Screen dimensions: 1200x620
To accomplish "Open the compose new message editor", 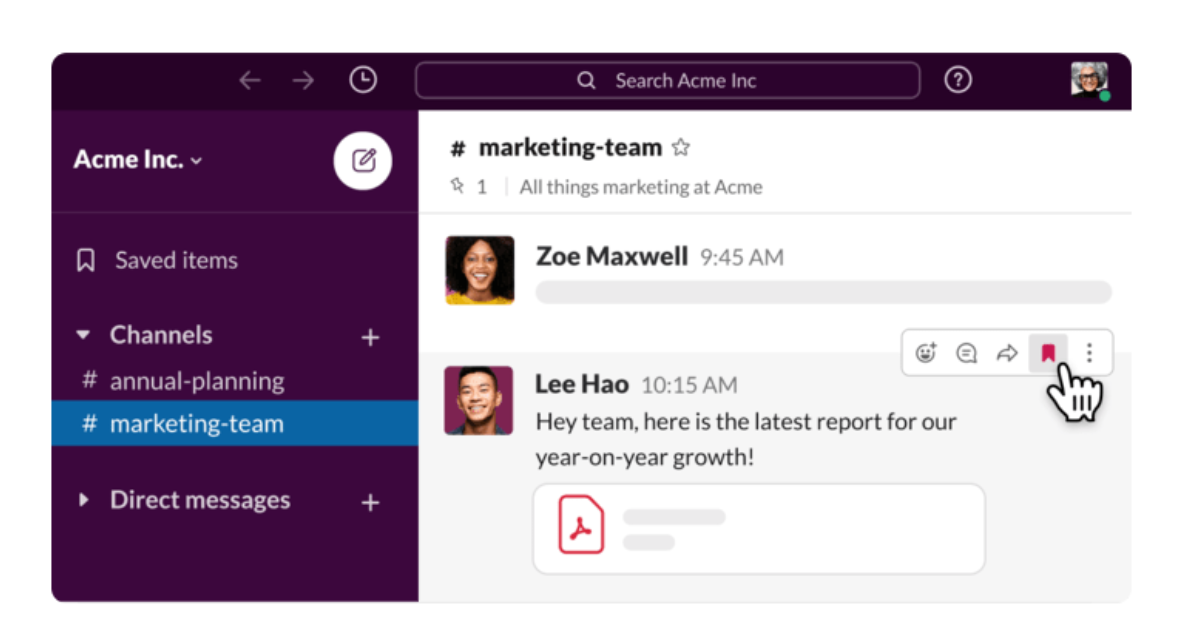I will tap(362, 160).
